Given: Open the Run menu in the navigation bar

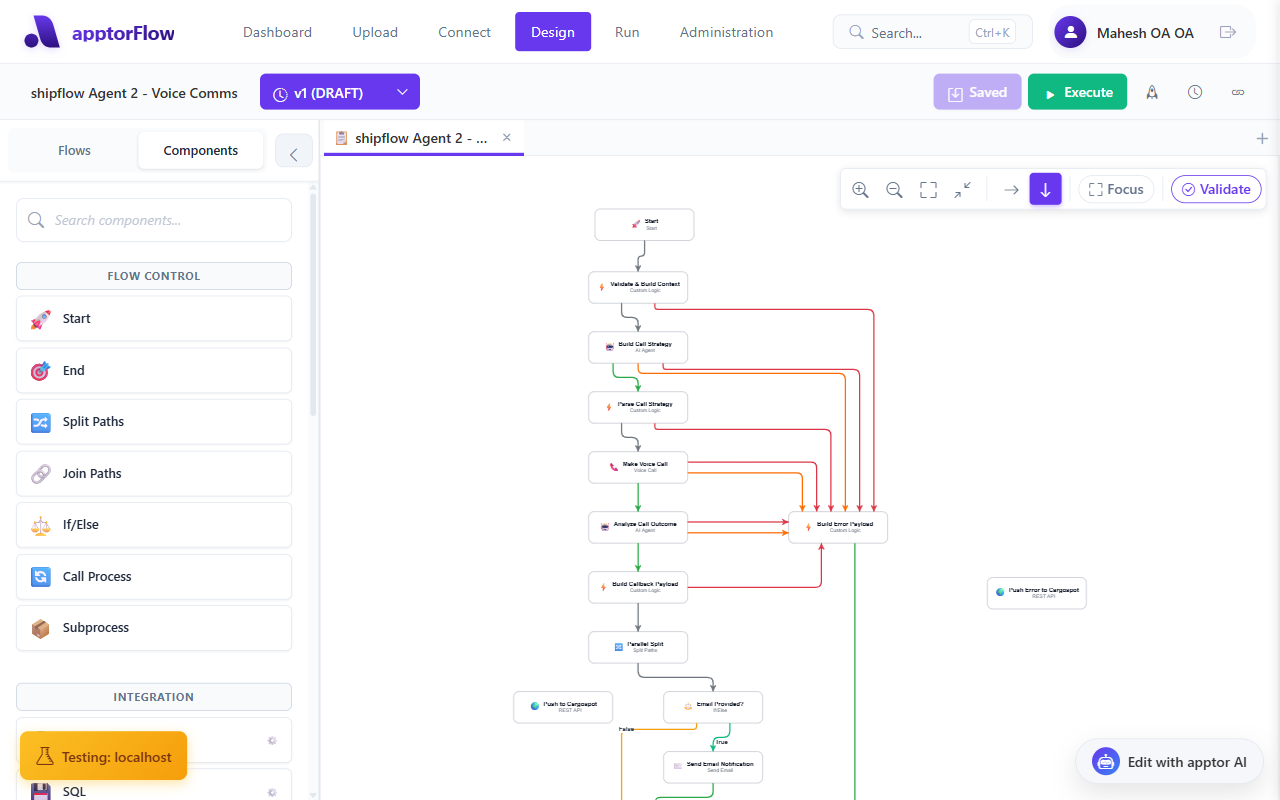Looking at the screenshot, I should [x=627, y=32].
